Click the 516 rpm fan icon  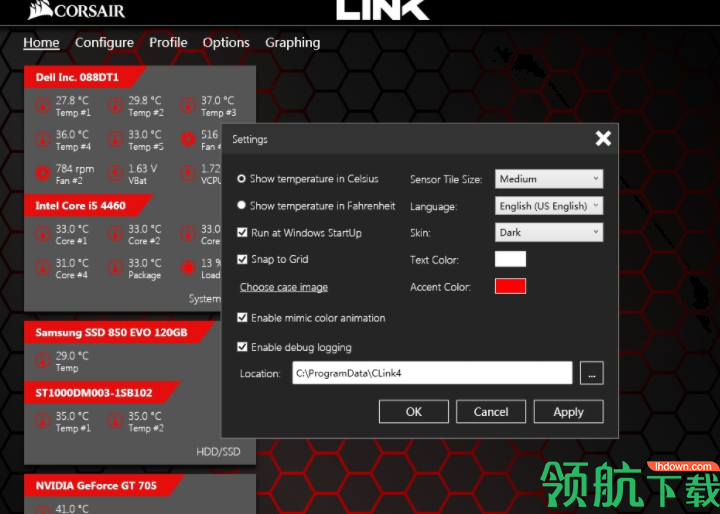tap(188, 140)
